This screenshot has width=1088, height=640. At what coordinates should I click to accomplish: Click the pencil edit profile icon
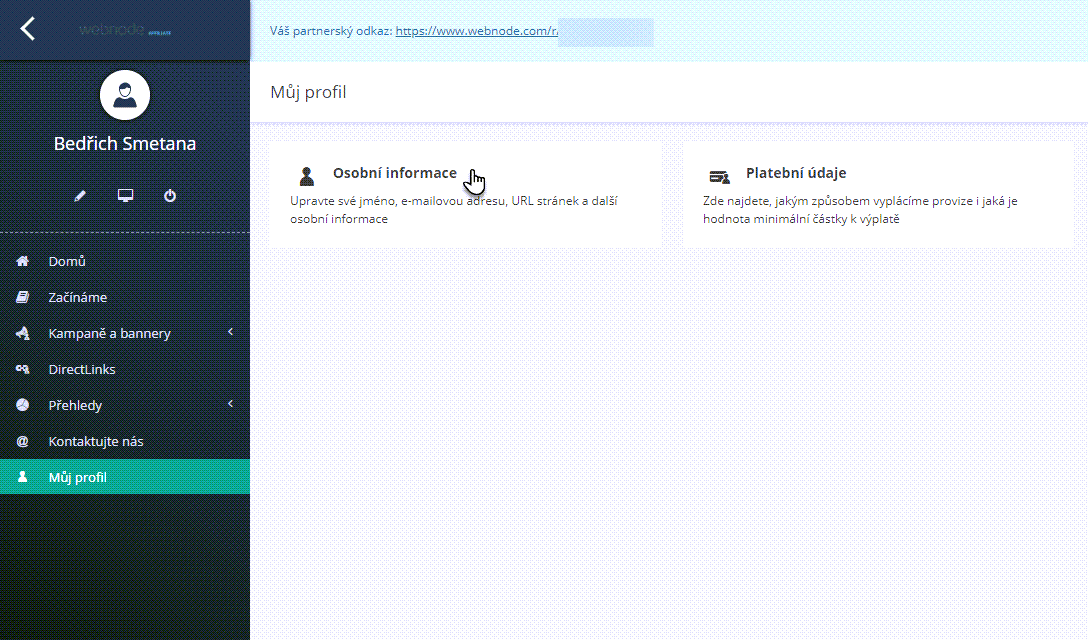coord(80,196)
